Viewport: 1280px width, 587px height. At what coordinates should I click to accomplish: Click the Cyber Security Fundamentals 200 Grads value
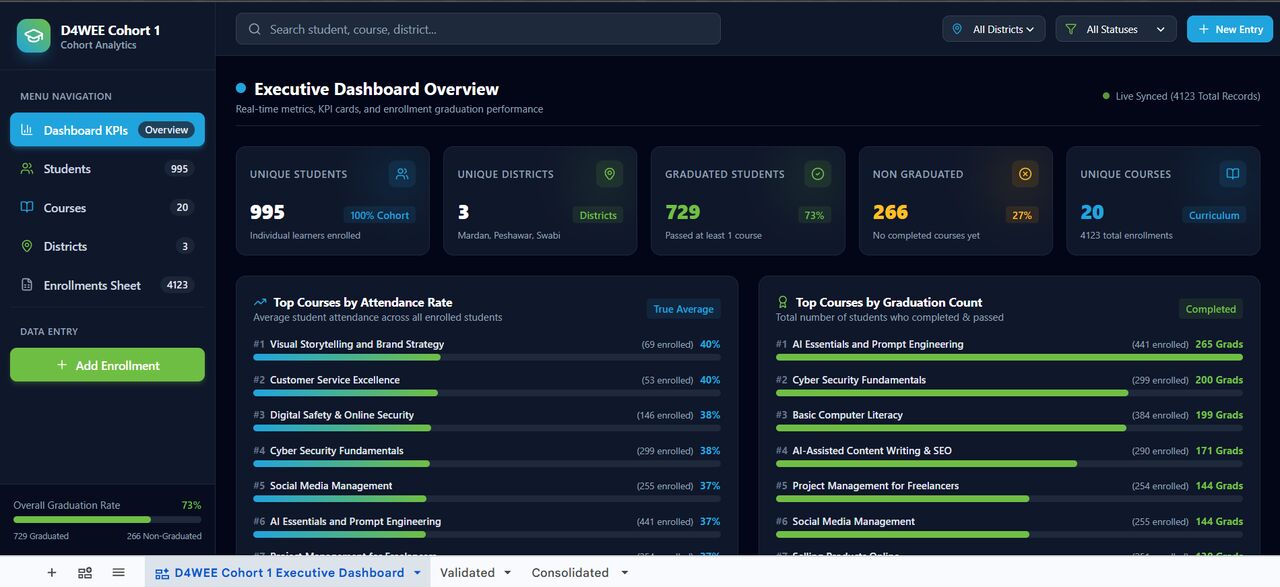click(x=1219, y=380)
